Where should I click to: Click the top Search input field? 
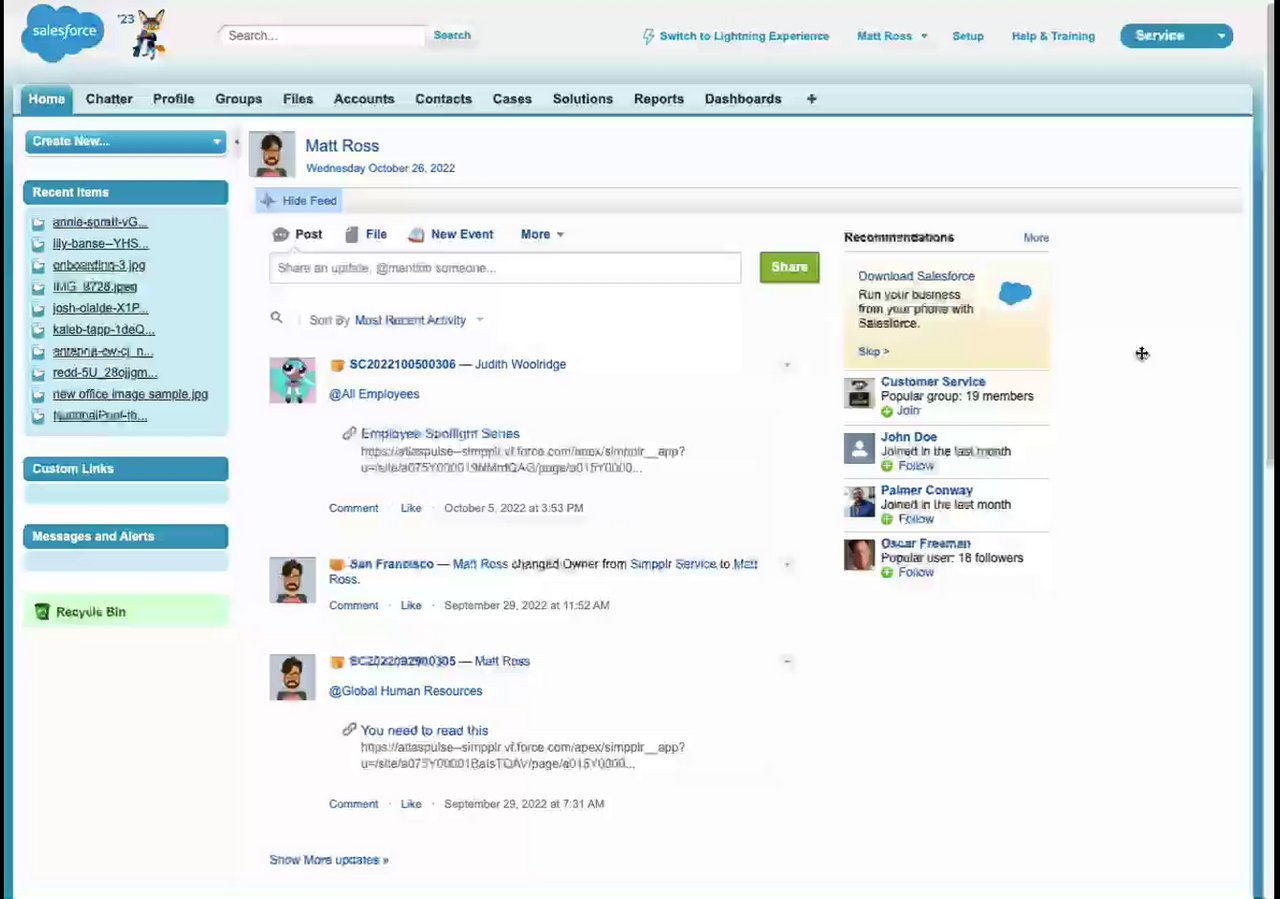322,35
